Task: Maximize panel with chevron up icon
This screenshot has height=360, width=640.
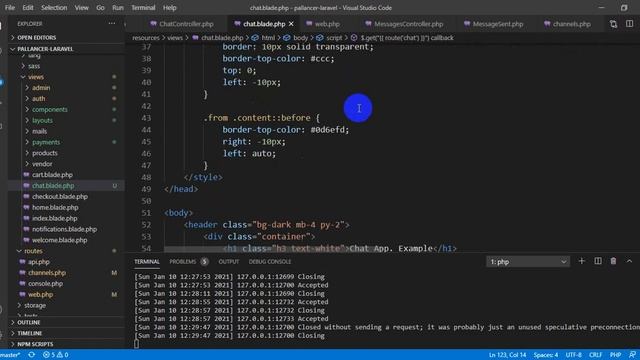Action: 629,261
